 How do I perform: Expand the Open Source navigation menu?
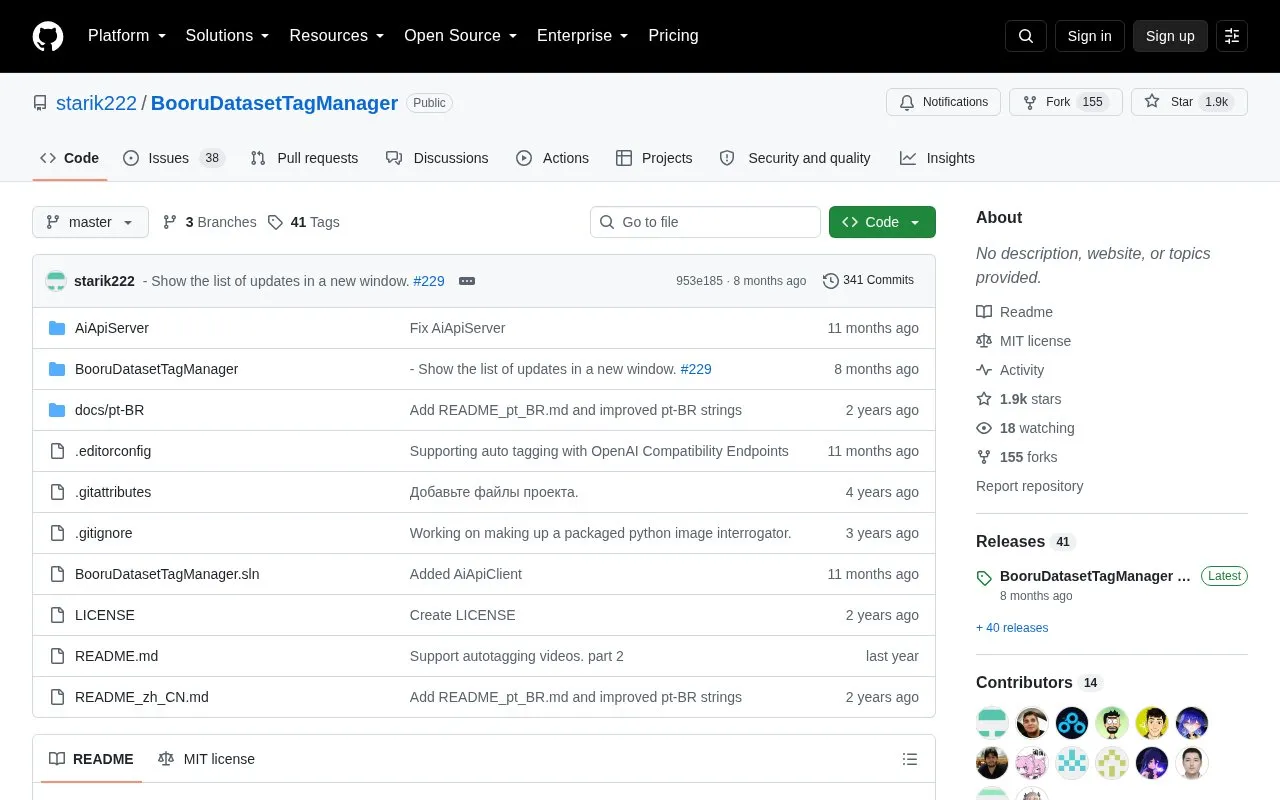(461, 36)
